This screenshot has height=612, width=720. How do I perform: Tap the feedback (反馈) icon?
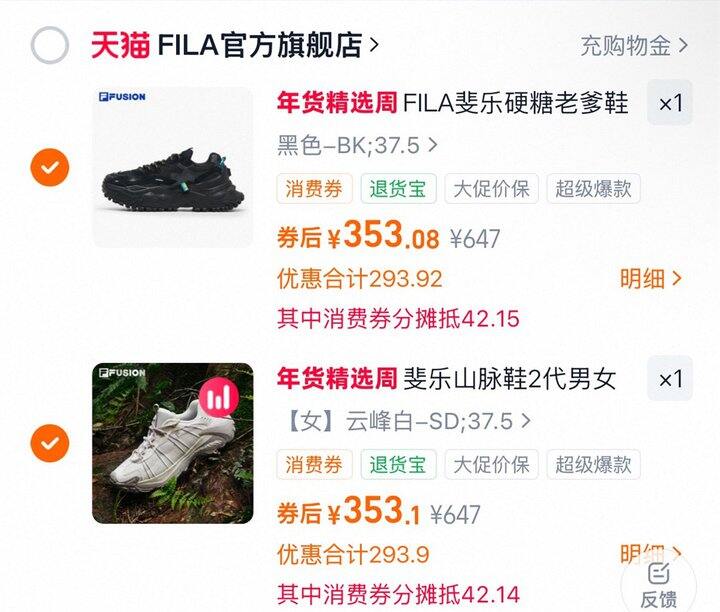(658, 583)
